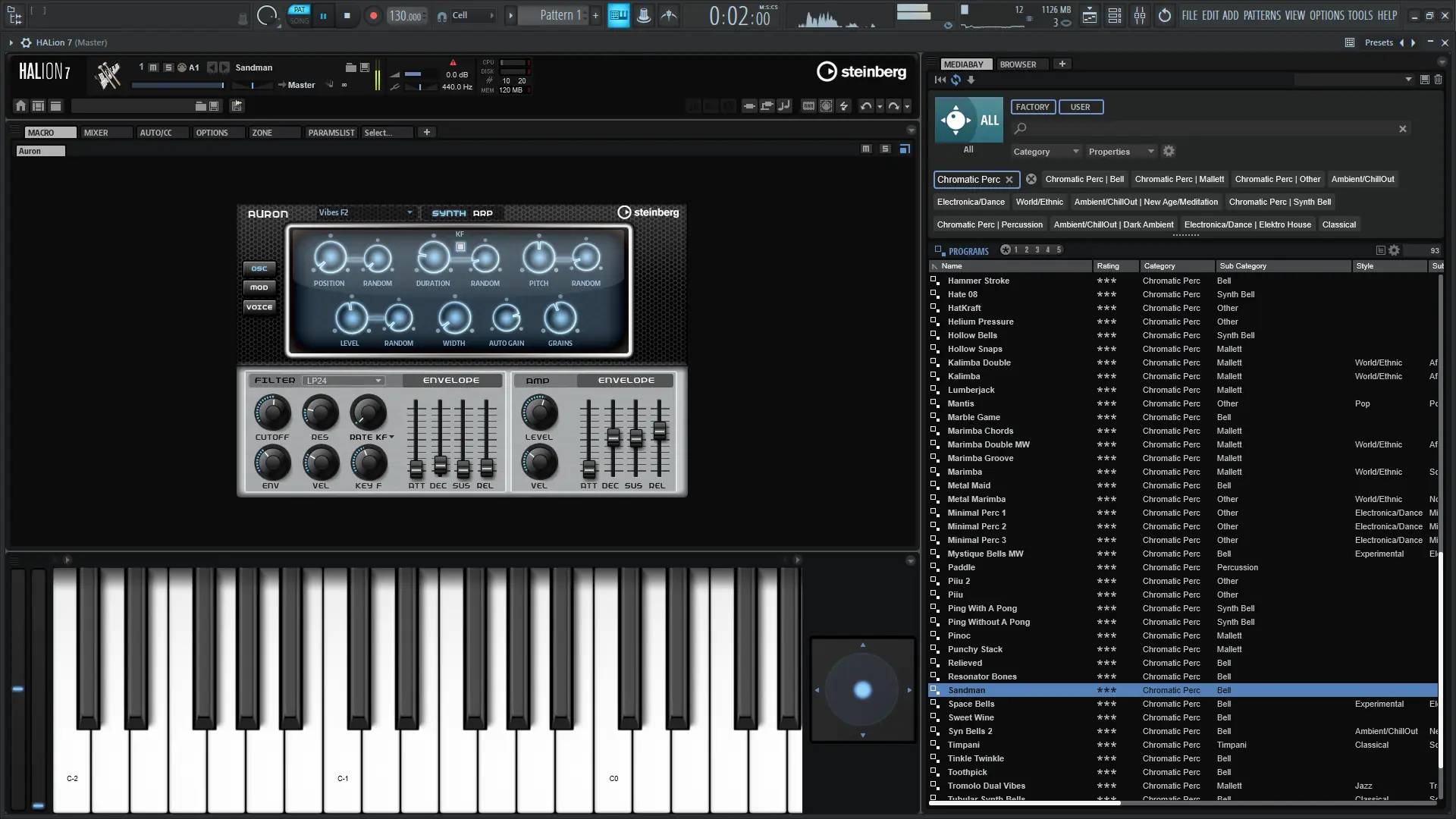Screen dimensions: 1456x819
Task: Switch to the BROWSER tab
Action: tap(1018, 64)
